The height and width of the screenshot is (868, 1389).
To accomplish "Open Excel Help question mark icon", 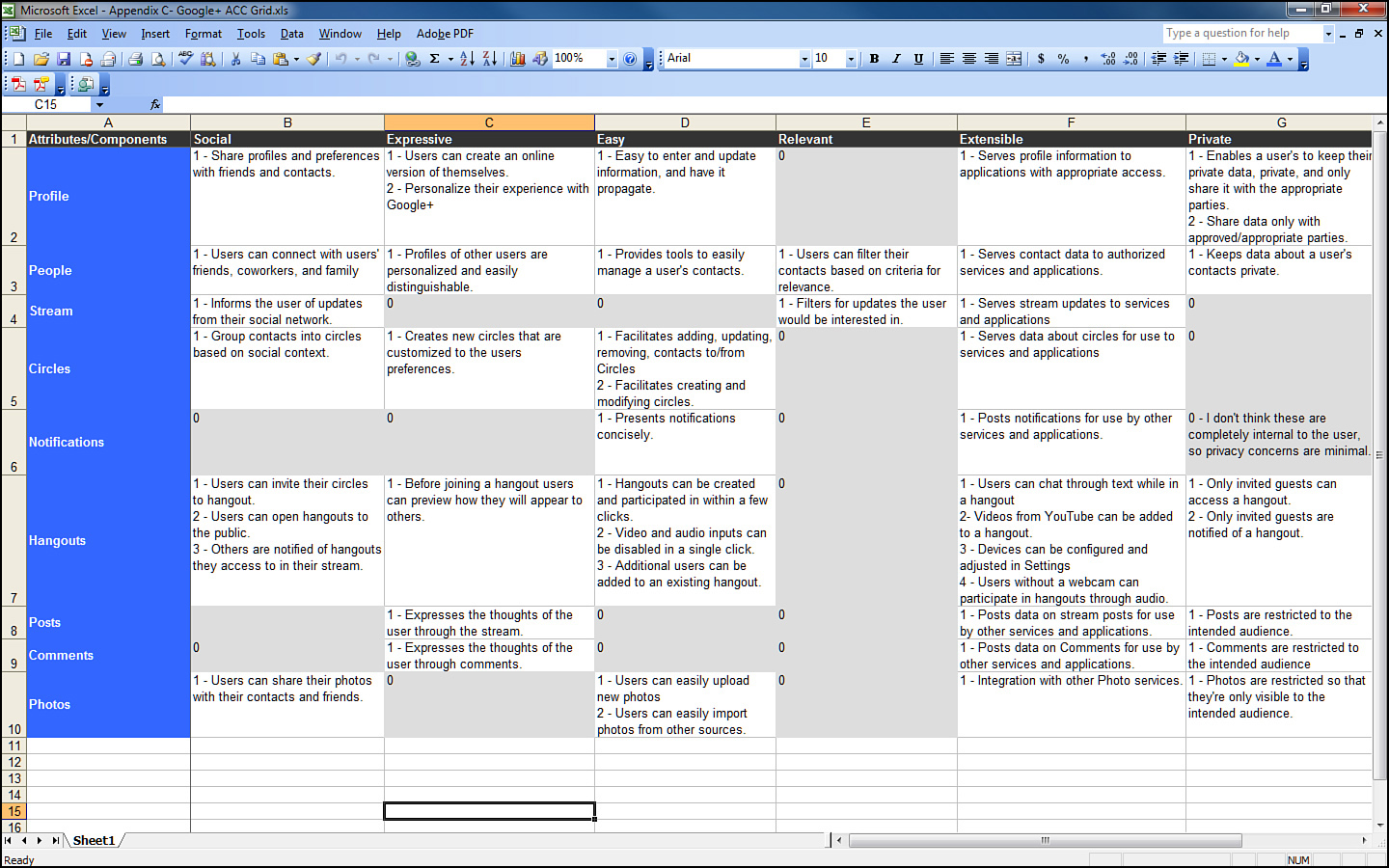I will tap(630, 59).
